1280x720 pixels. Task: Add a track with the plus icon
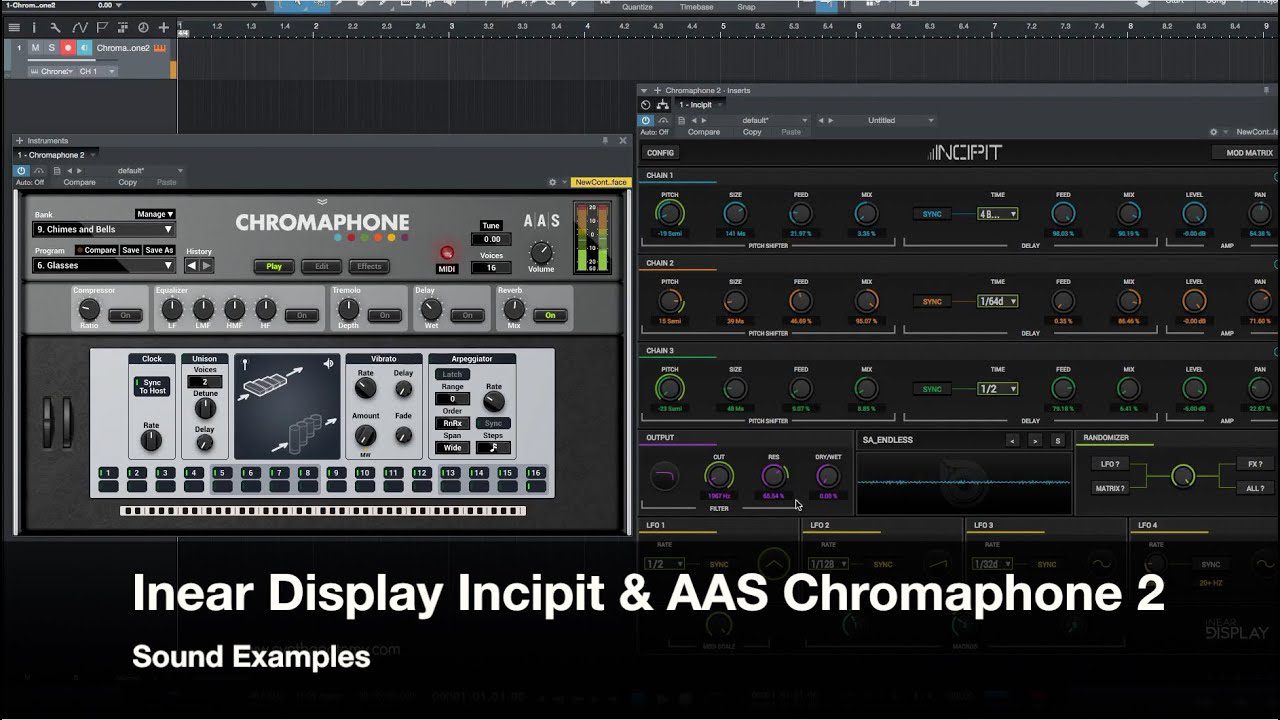pos(164,27)
